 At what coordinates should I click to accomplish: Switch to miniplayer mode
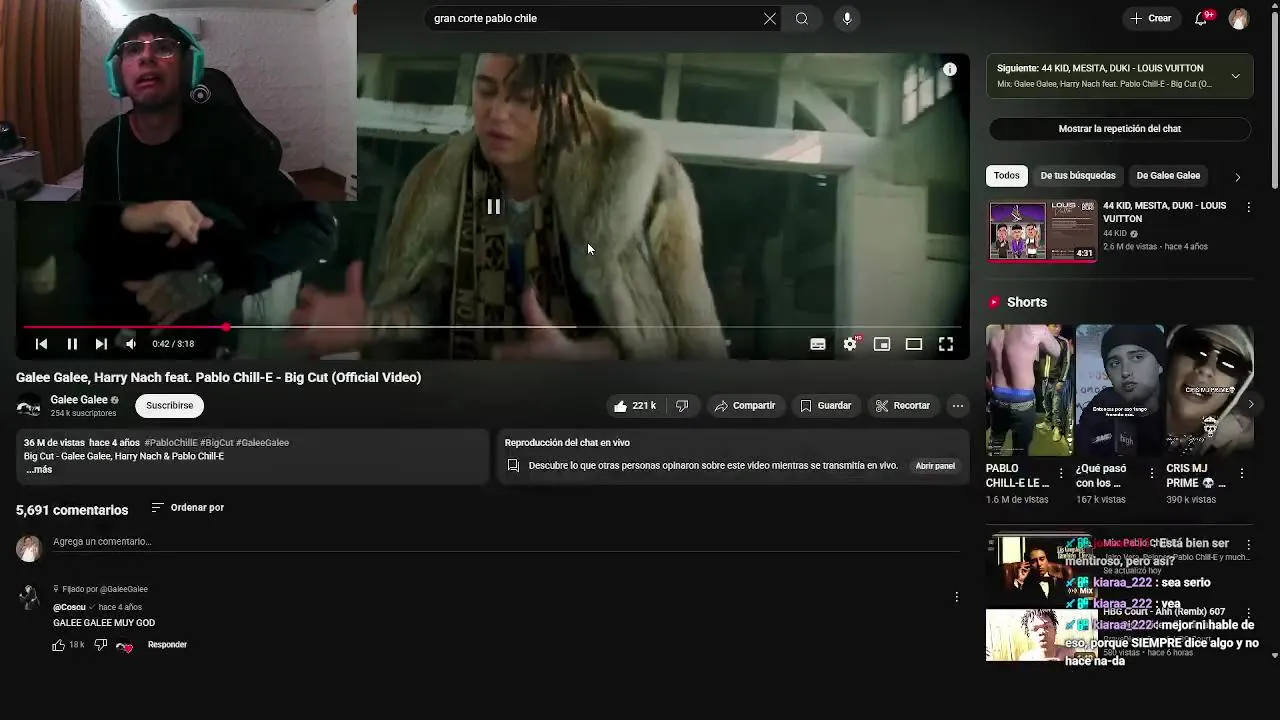pos(882,344)
